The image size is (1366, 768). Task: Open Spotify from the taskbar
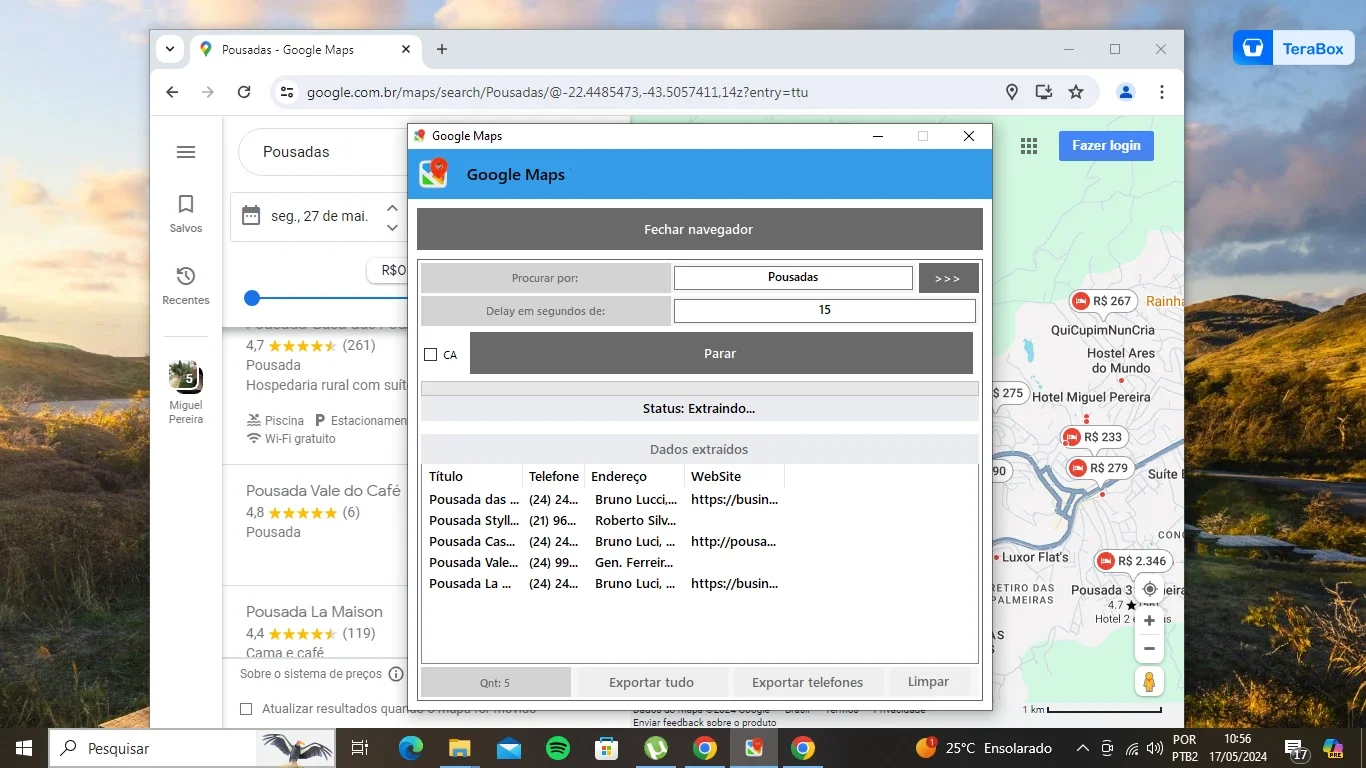(x=558, y=748)
